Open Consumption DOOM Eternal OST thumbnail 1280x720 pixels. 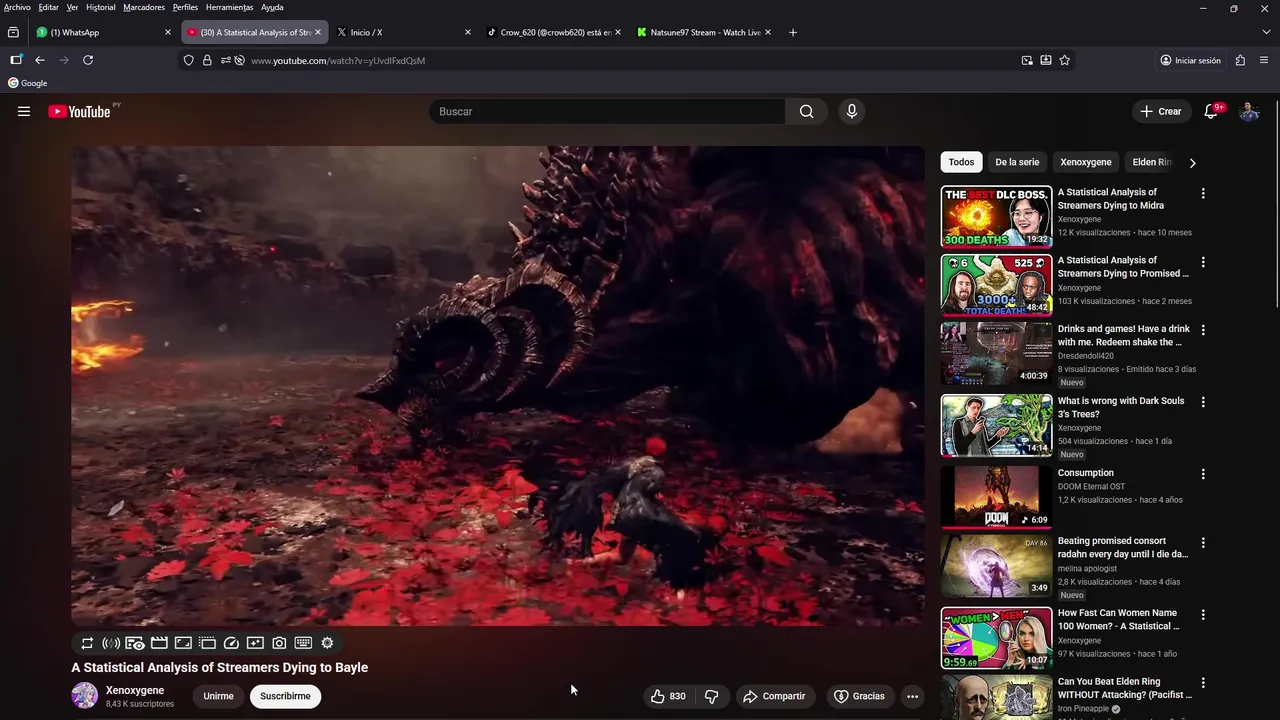pyautogui.click(x=996, y=497)
